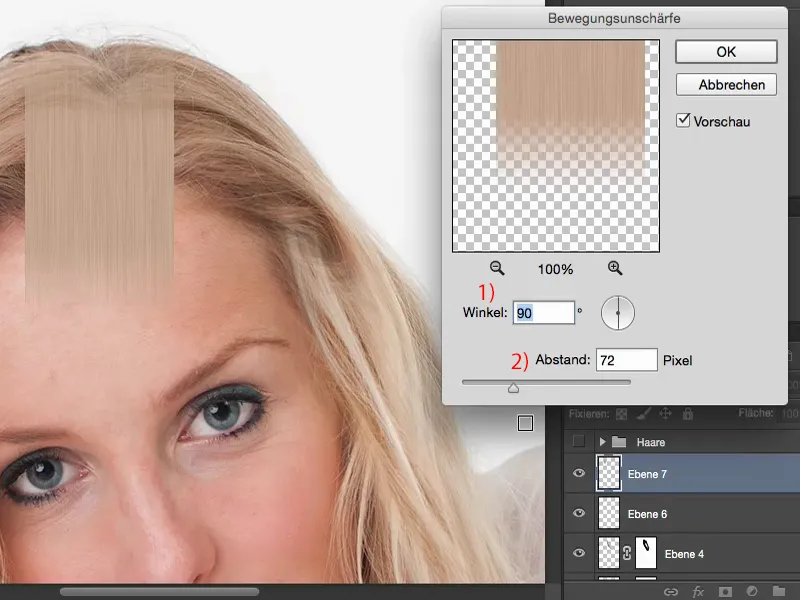Click Abbrechen to cancel the filter

[x=726, y=85]
